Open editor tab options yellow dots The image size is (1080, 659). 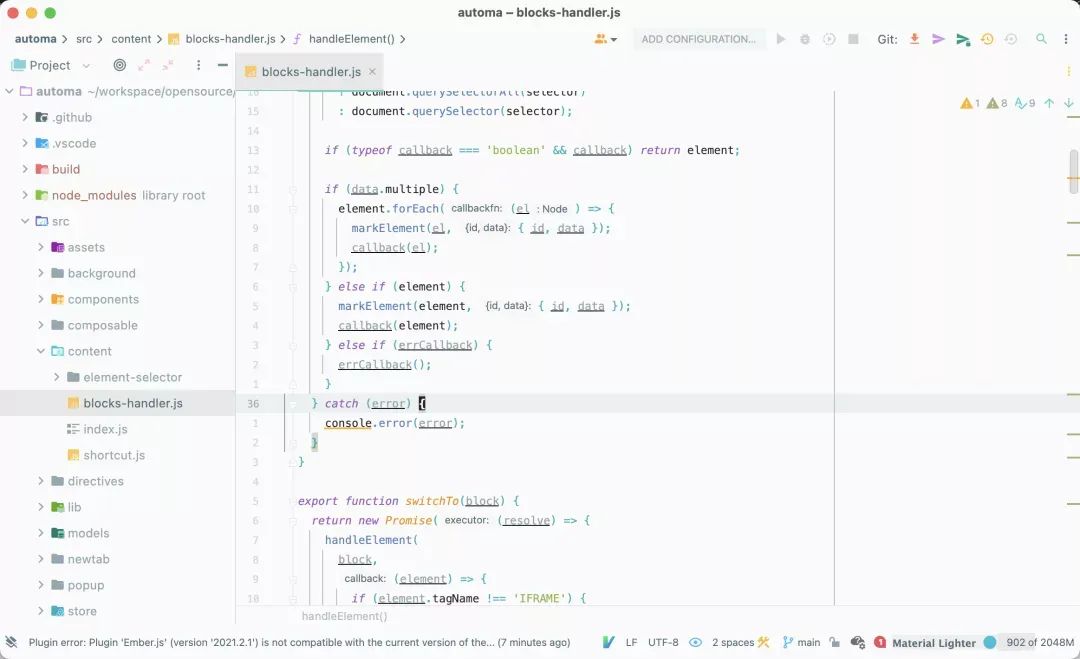(1068, 72)
